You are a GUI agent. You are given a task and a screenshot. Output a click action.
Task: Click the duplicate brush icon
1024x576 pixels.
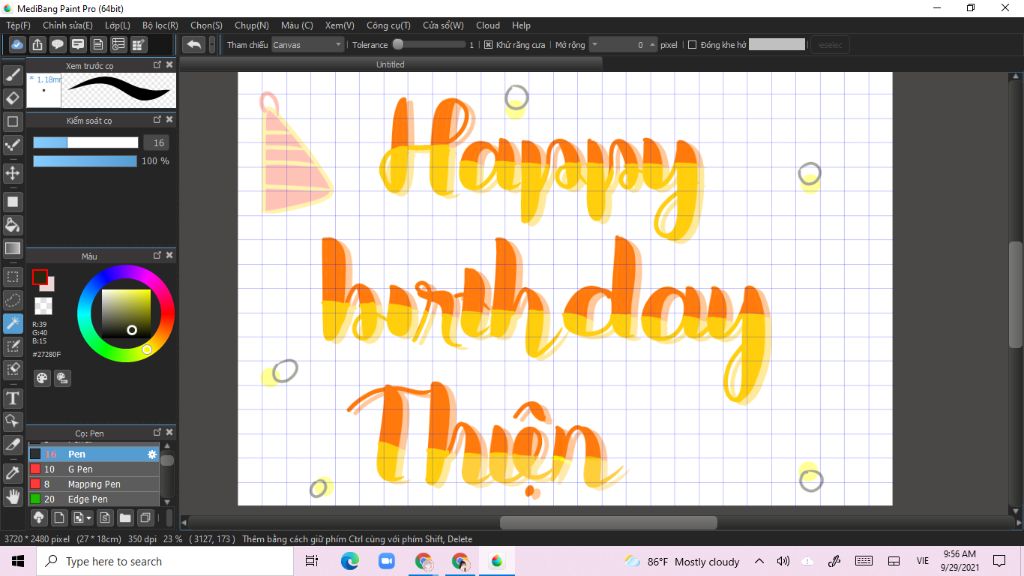146,518
